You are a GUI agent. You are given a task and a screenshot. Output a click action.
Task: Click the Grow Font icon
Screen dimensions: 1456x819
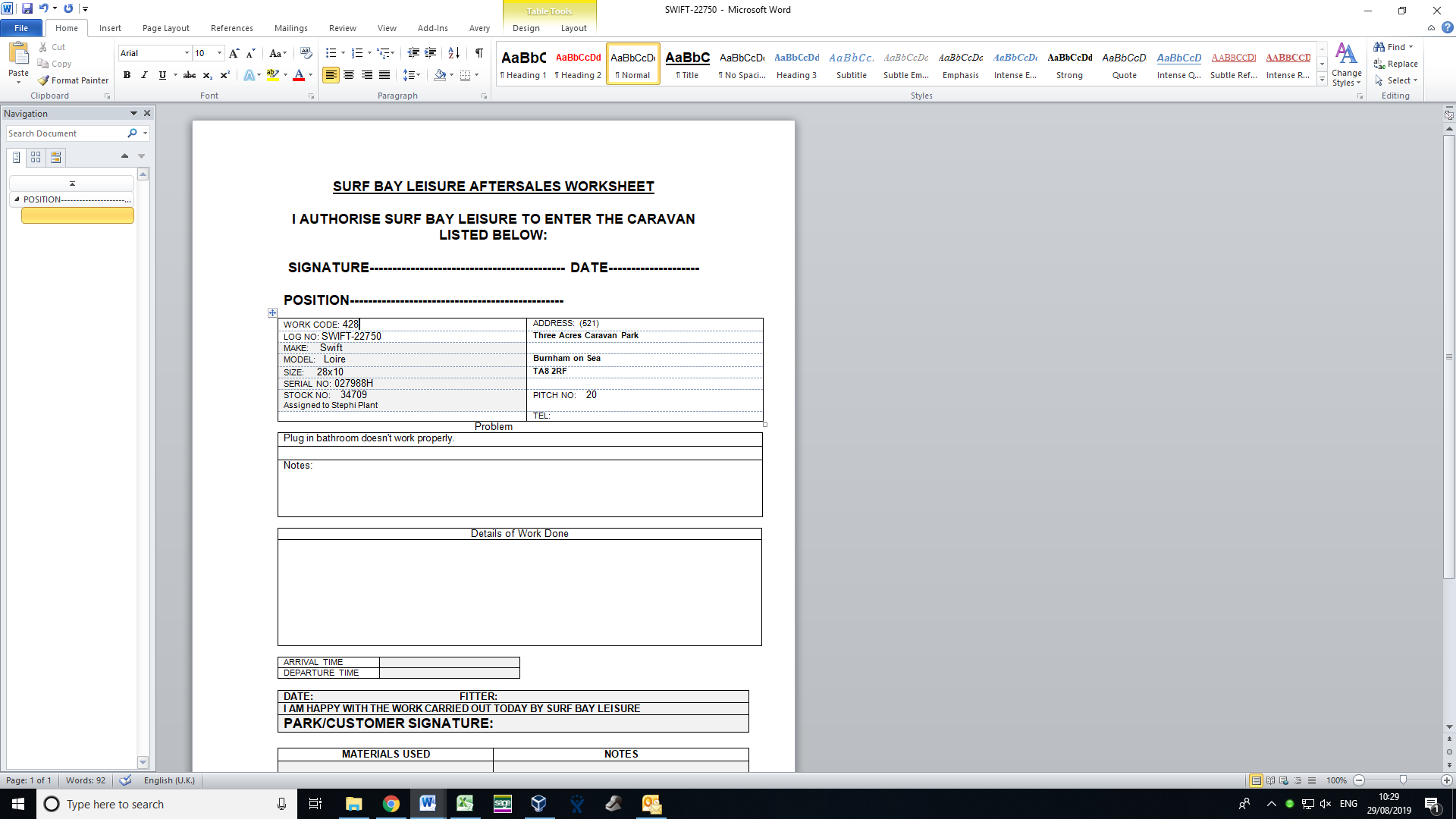click(x=234, y=53)
